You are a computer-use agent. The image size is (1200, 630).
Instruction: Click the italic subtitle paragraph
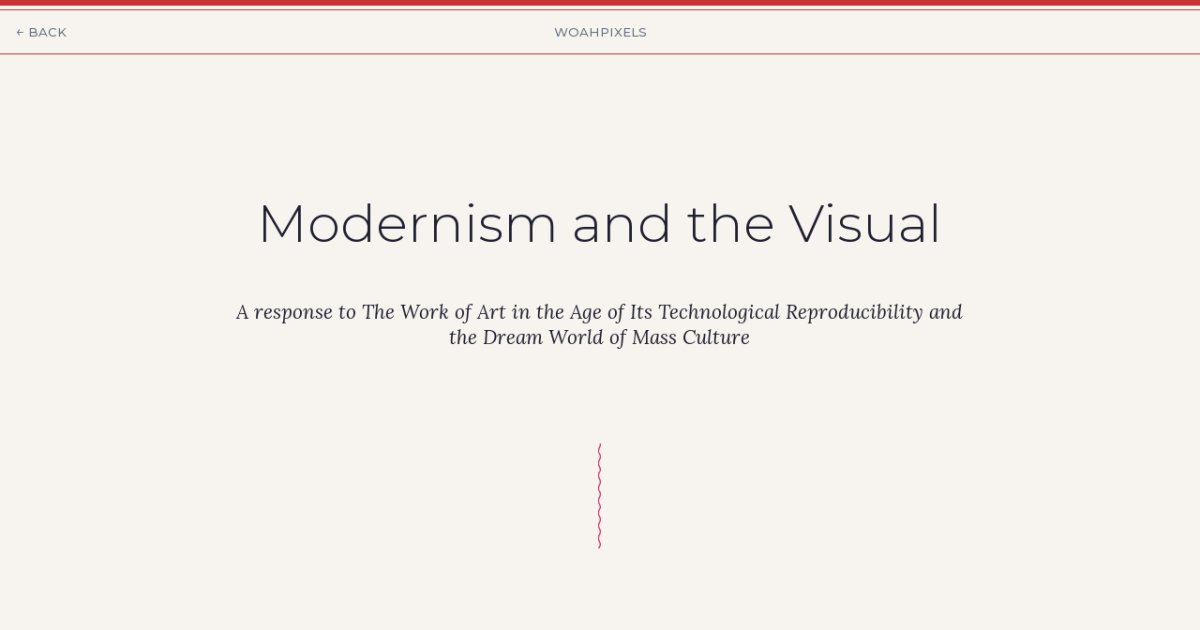pyautogui.click(x=599, y=324)
